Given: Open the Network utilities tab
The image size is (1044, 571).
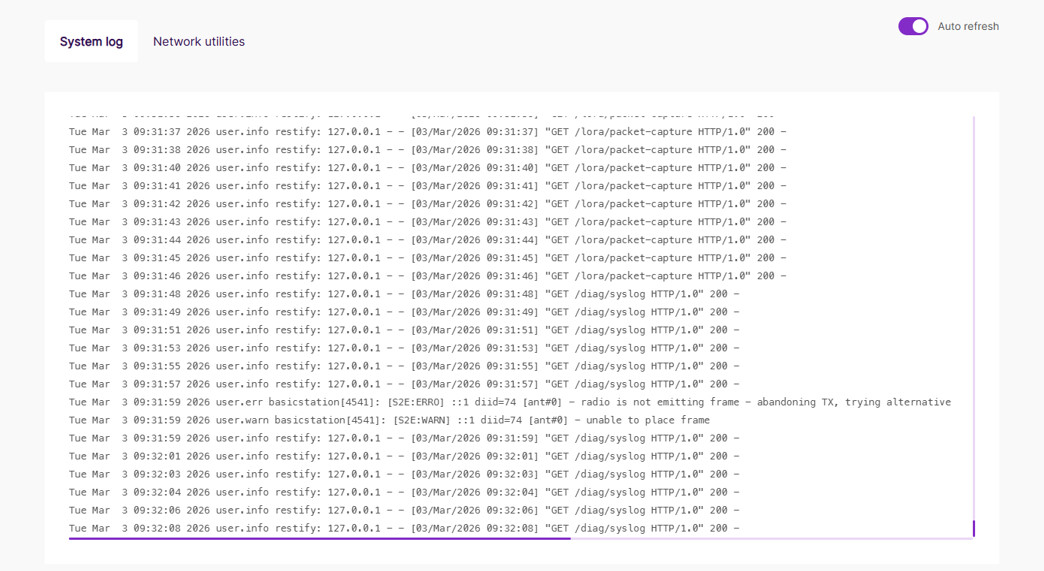Looking at the screenshot, I should pos(198,42).
